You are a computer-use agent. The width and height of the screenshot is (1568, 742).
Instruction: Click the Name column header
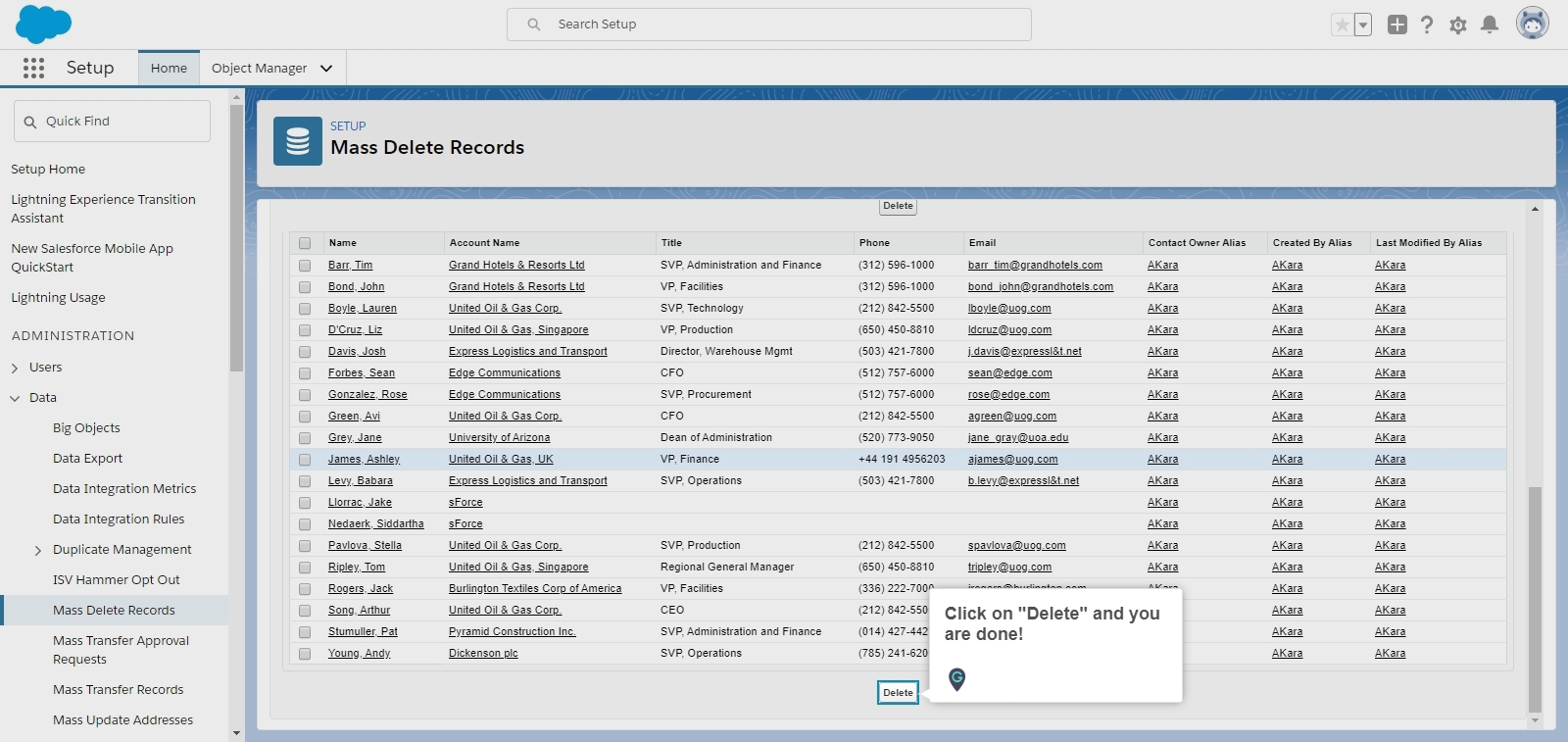[343, 242]
